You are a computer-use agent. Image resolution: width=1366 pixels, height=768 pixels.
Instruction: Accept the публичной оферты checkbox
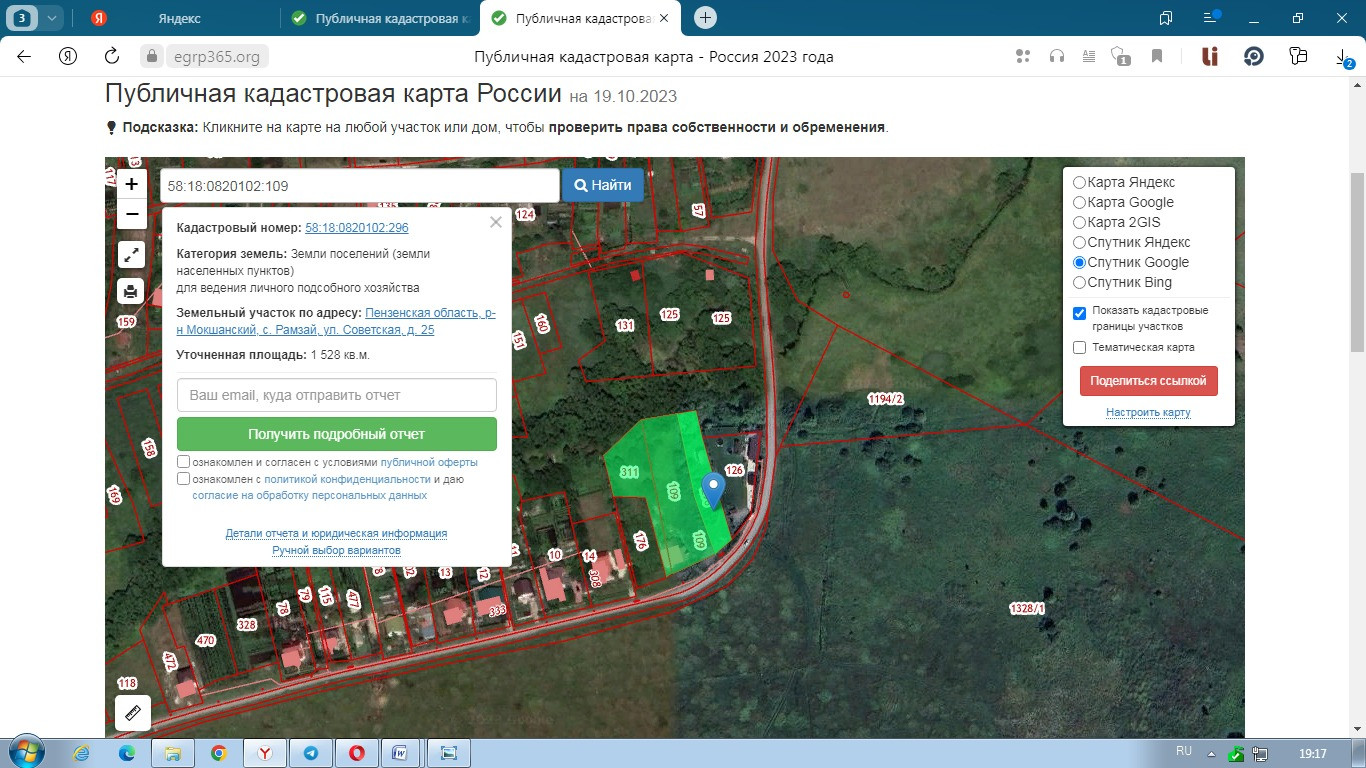(x=183, y=462)
